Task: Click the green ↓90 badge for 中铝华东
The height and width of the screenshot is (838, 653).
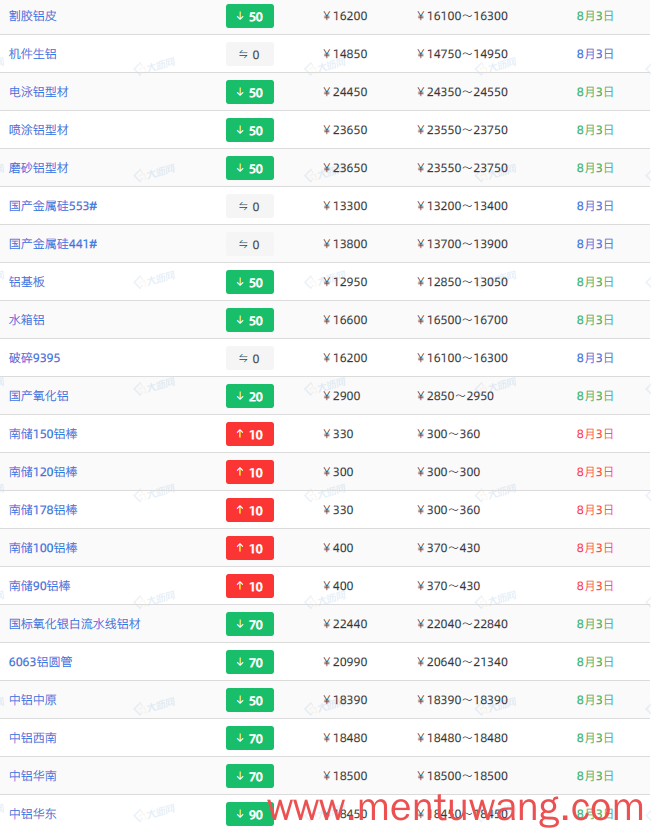Action: (250, 813)
